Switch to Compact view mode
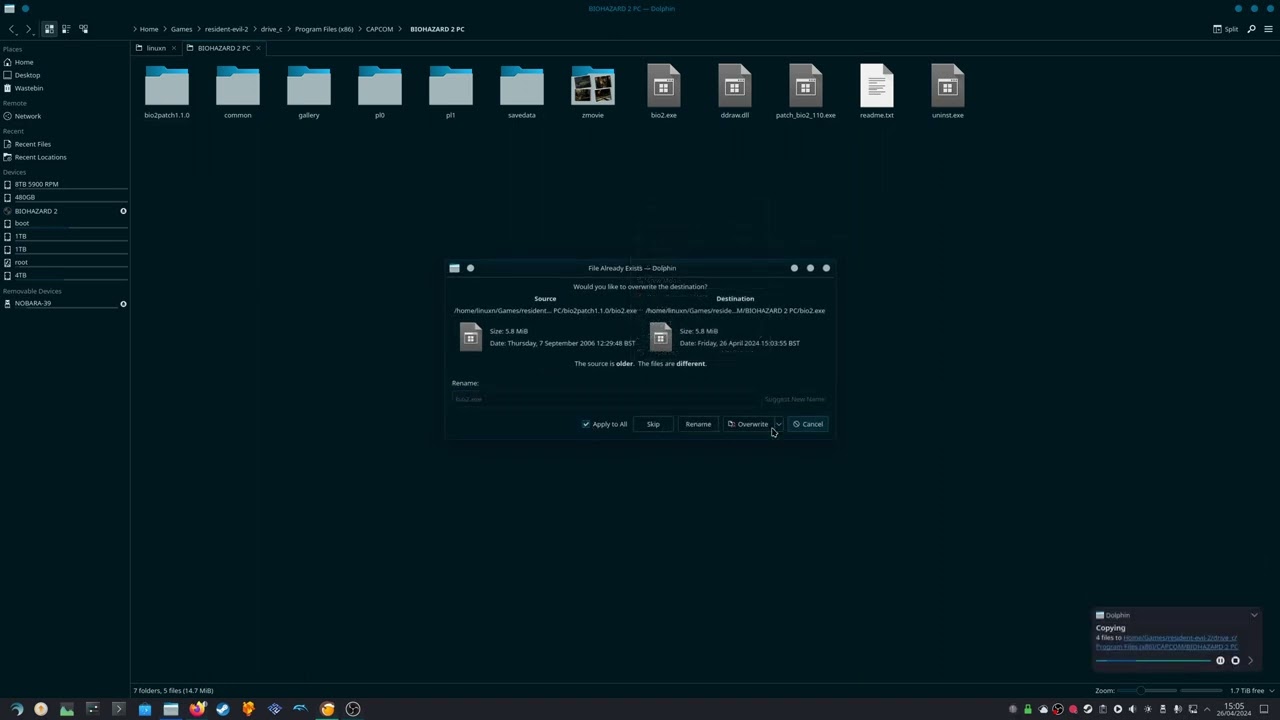The height and width of the screenshot is (720, 1280). (66, 29)
